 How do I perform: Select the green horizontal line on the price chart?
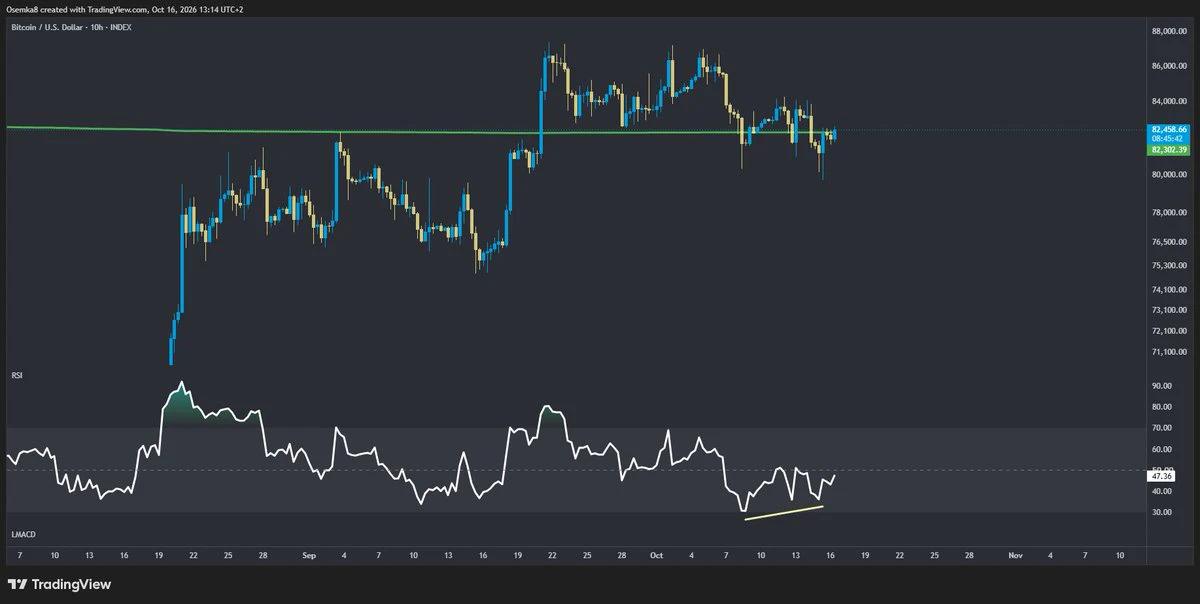[420, 131]
